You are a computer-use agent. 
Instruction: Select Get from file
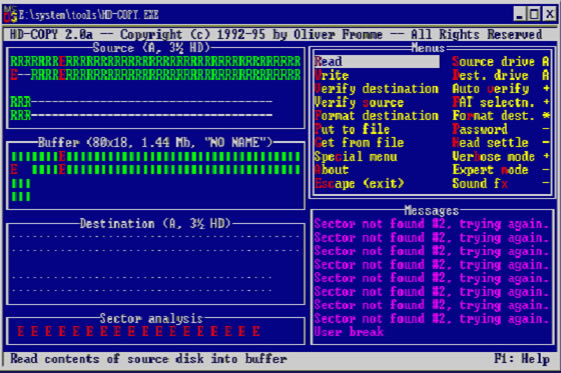pos(359,143)
